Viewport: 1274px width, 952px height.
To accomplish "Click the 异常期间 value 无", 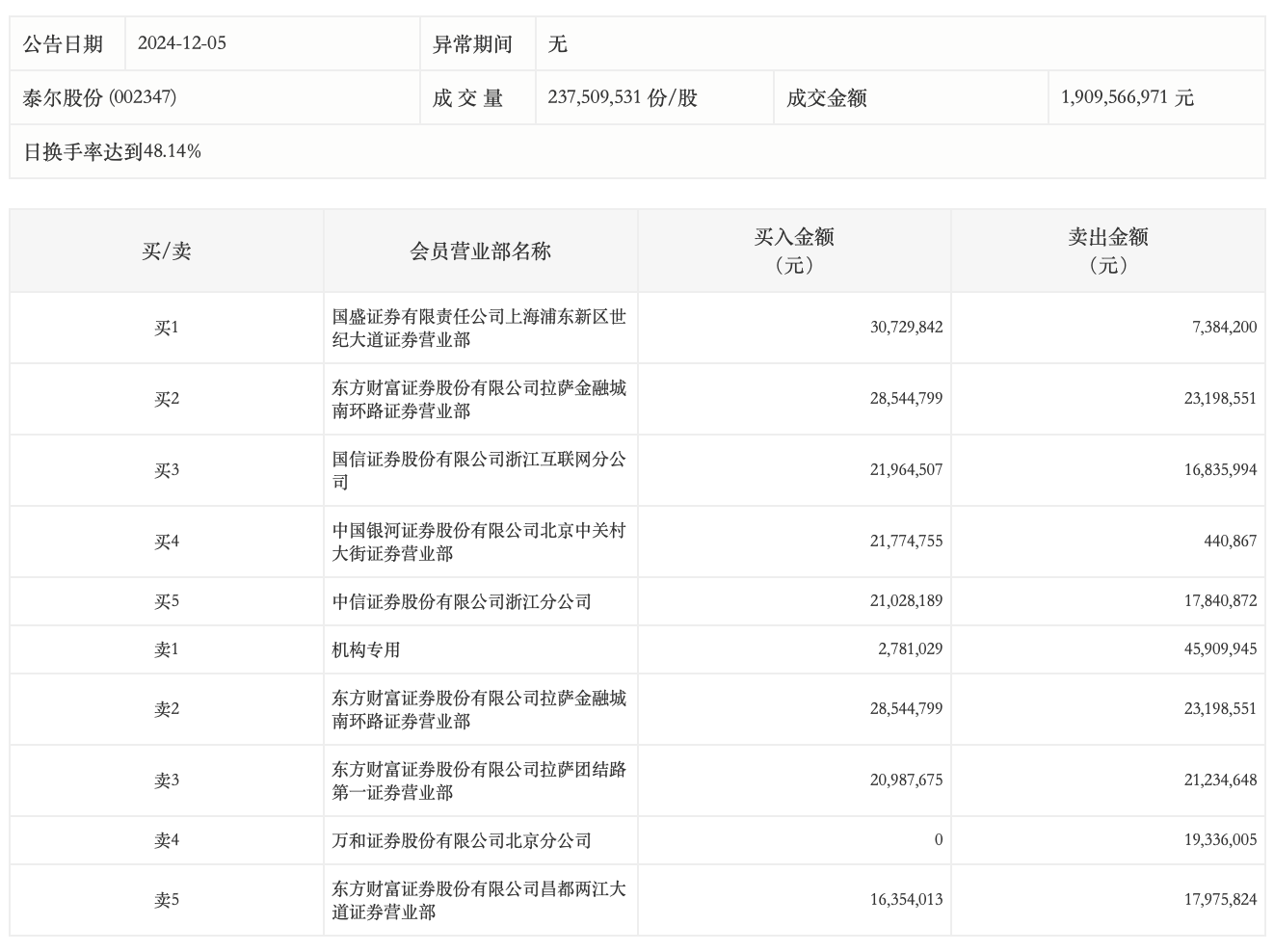I will [x=558, y=43].
